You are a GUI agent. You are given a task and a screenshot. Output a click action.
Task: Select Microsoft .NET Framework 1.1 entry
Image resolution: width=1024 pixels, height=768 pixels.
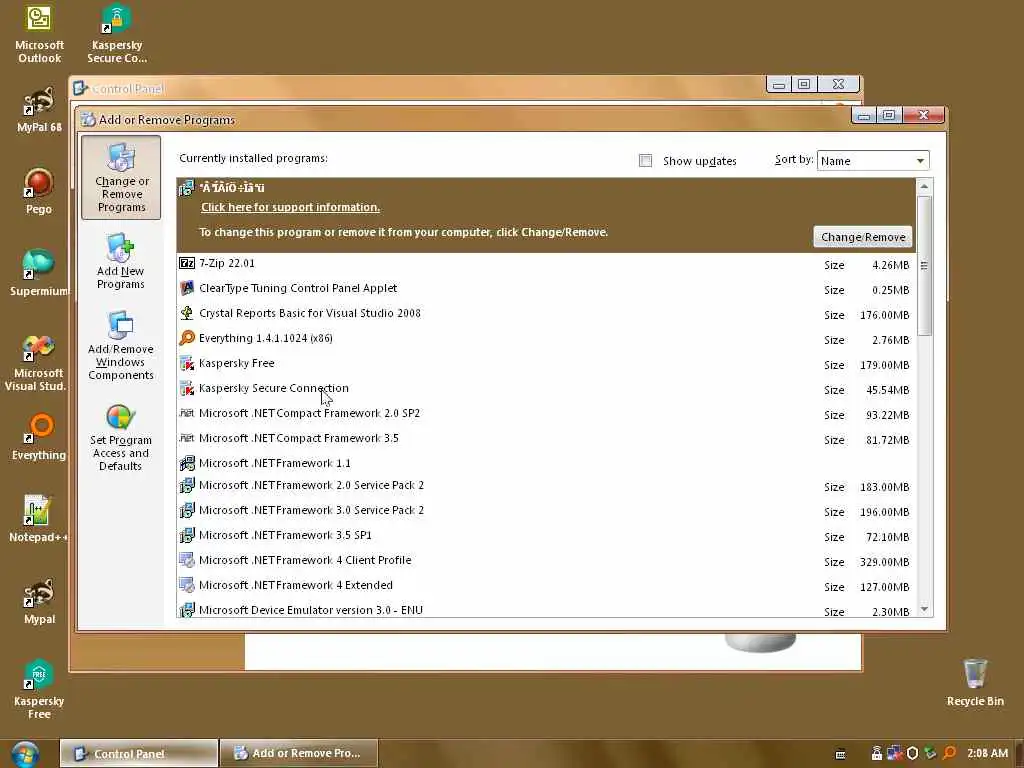(546, 463)
